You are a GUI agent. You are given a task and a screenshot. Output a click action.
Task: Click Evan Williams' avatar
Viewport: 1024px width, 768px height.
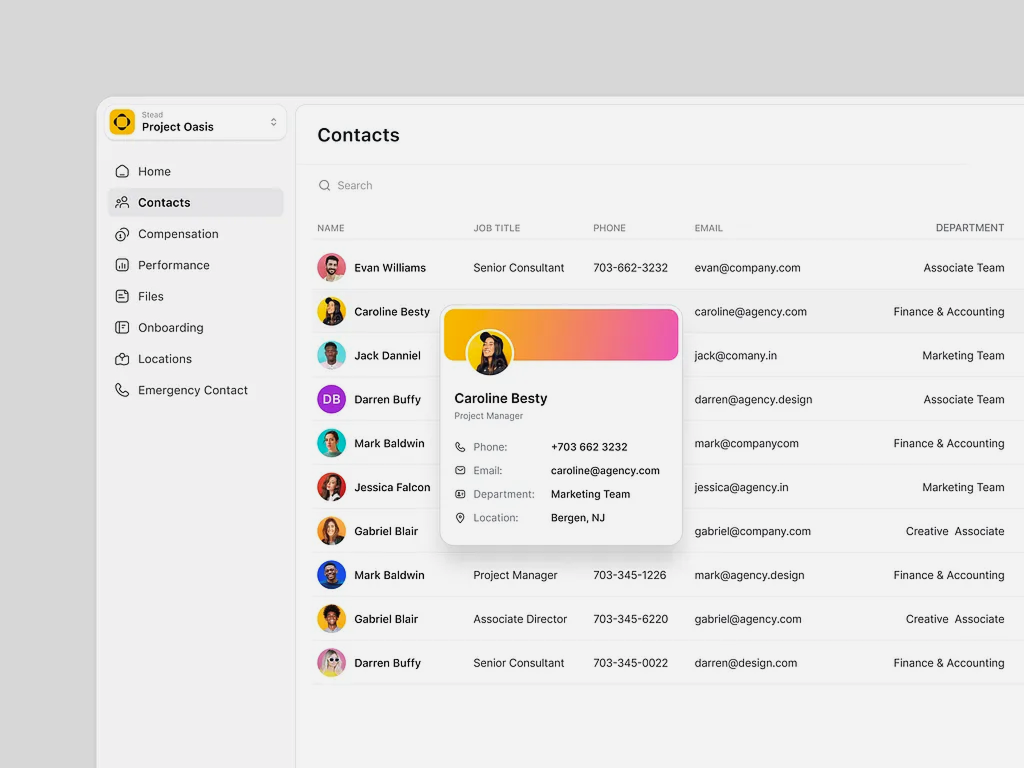tap(331, 268)
